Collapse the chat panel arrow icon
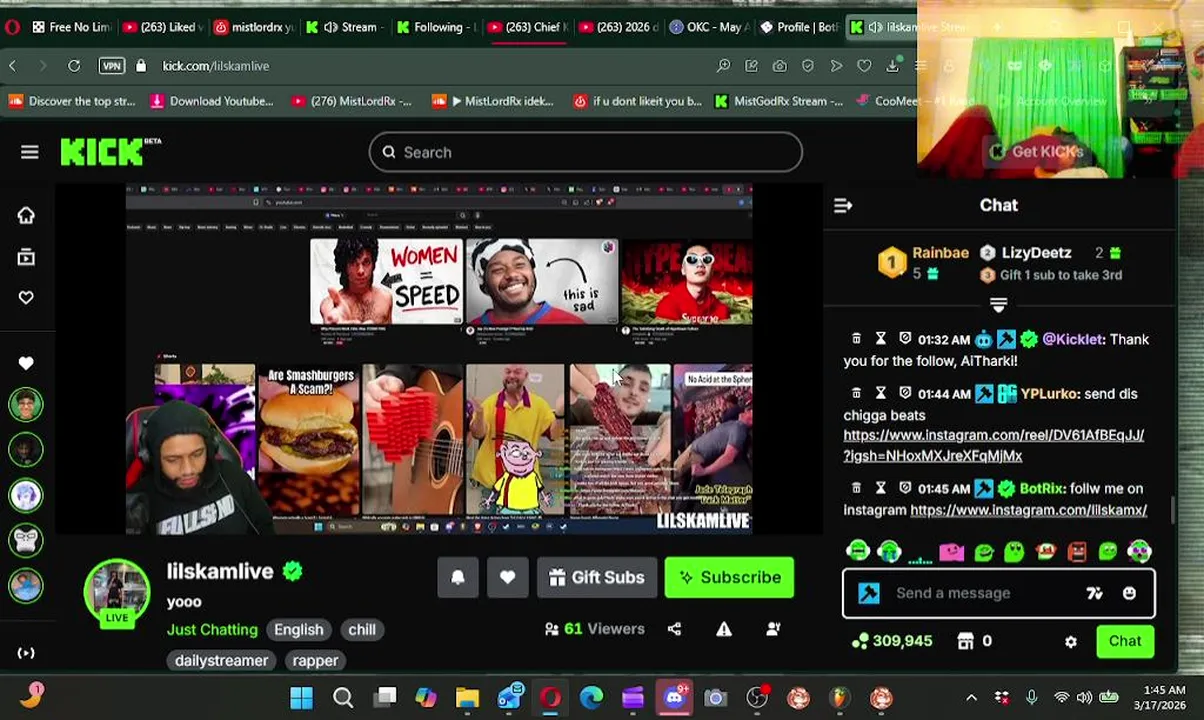 pyautogui.click(x=843, y=205)
